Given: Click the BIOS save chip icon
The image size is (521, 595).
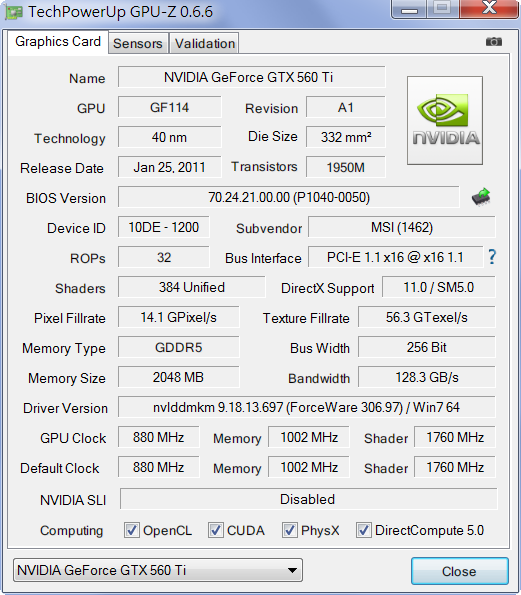Looking at the screenshot, I should tap(481, 197).
